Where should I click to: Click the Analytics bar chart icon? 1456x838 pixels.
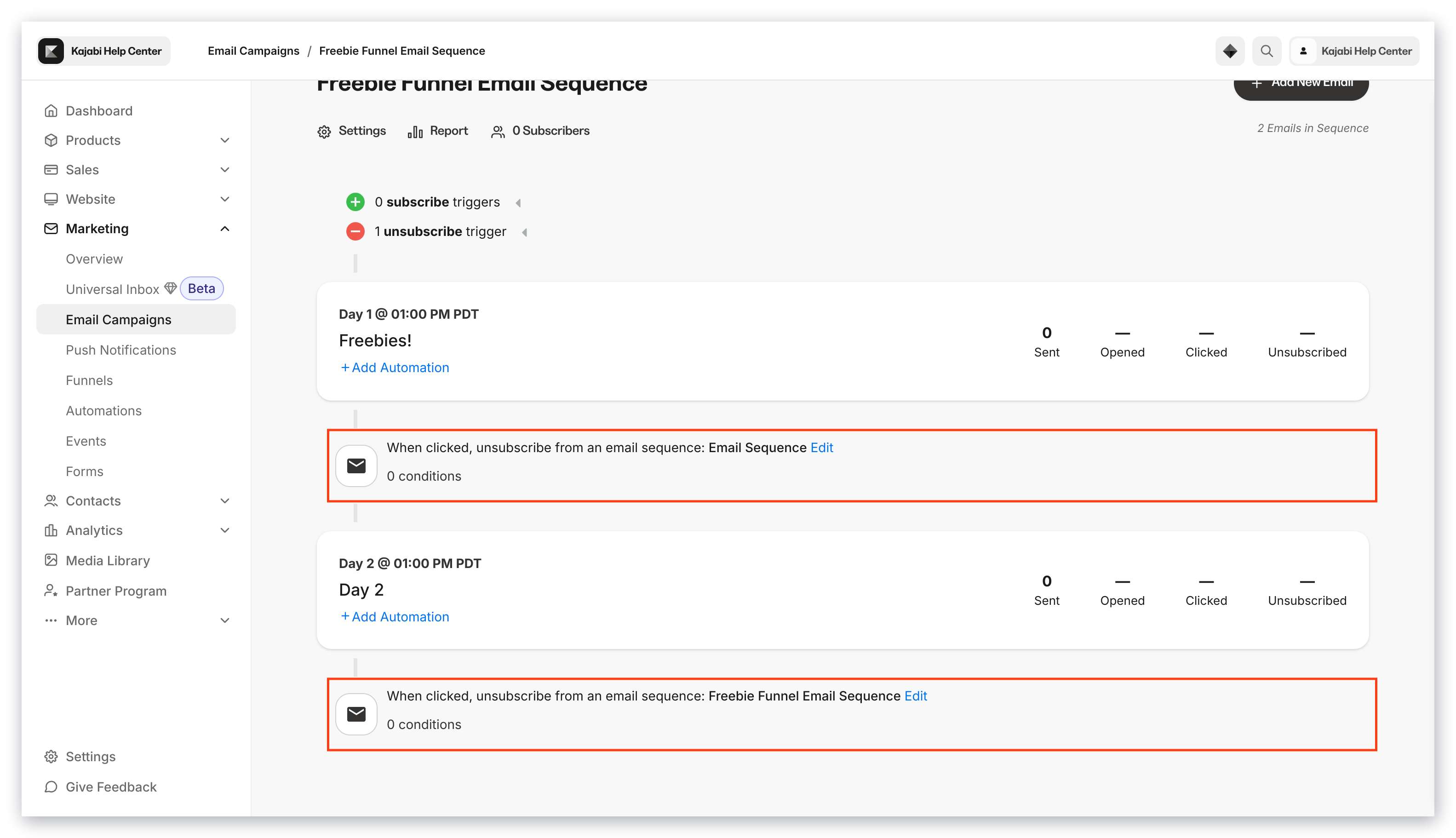click(51, 530)
